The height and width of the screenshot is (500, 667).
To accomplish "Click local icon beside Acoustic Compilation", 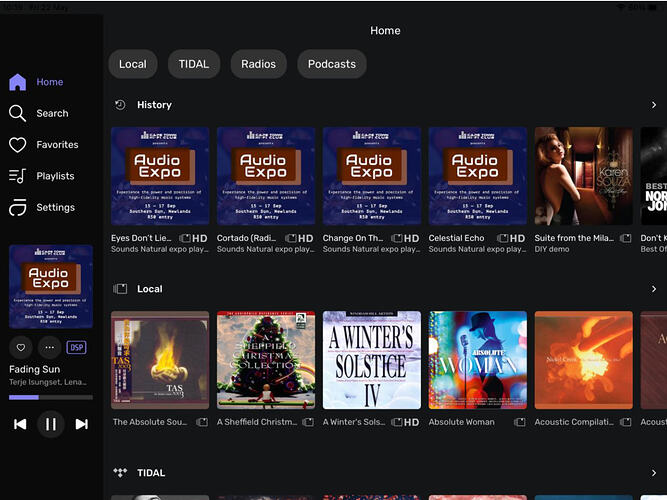I will [625, 422].
